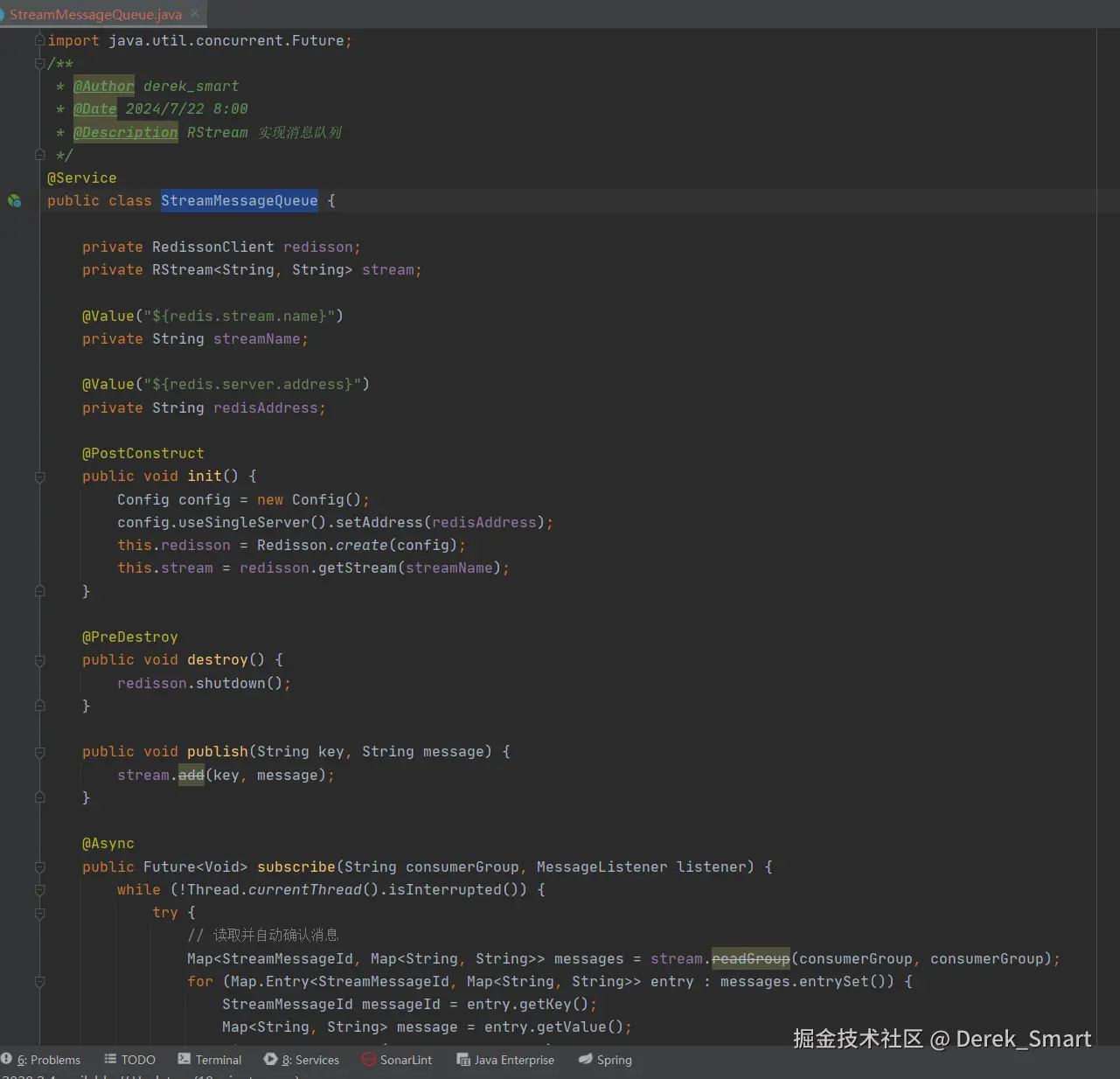Click the RedissonClient type name
The height and width of the screenshot is (1079, 1120).
click(x=212, y=247)
